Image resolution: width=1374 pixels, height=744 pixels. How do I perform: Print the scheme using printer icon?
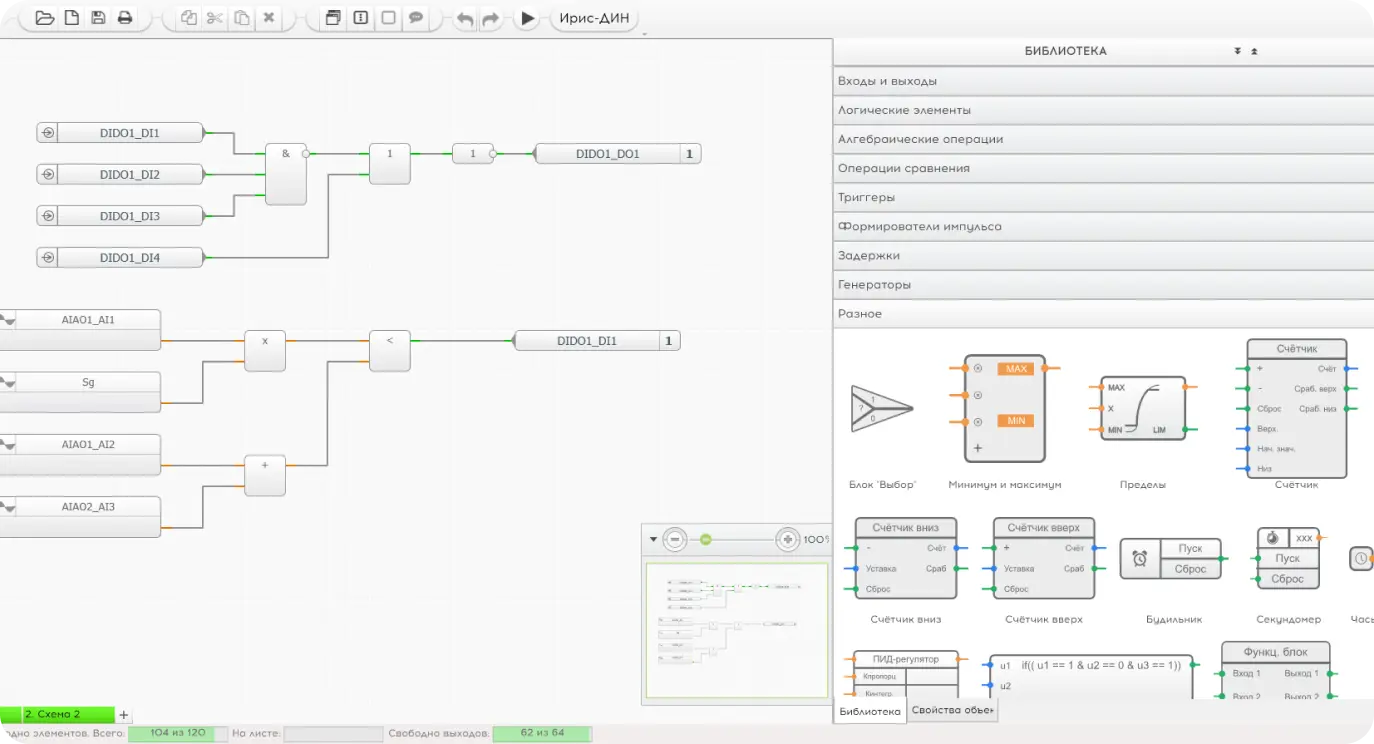pyautogui.click(x=125, y=18)
